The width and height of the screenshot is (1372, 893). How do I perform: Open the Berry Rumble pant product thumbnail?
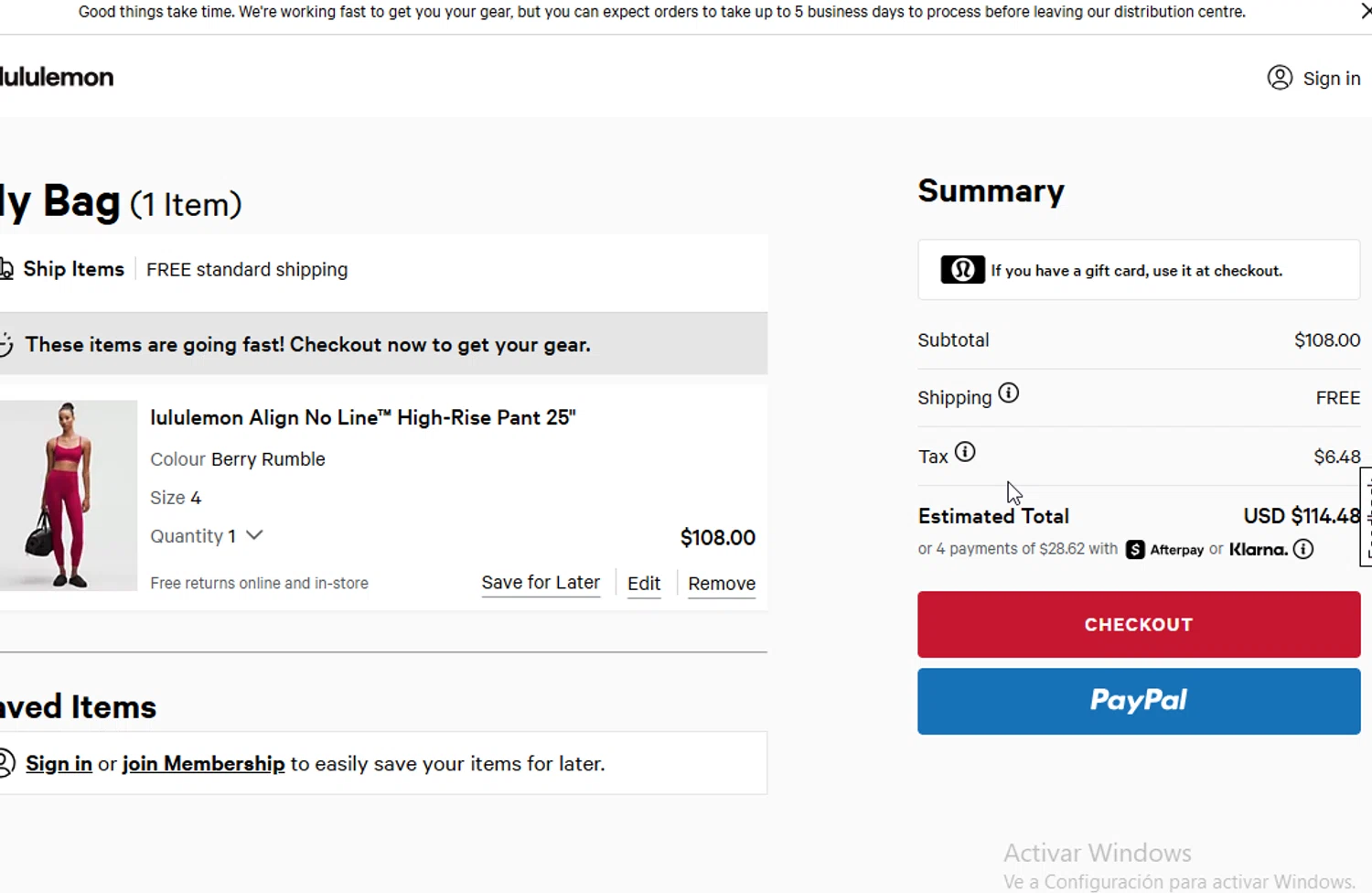(68, 495)
